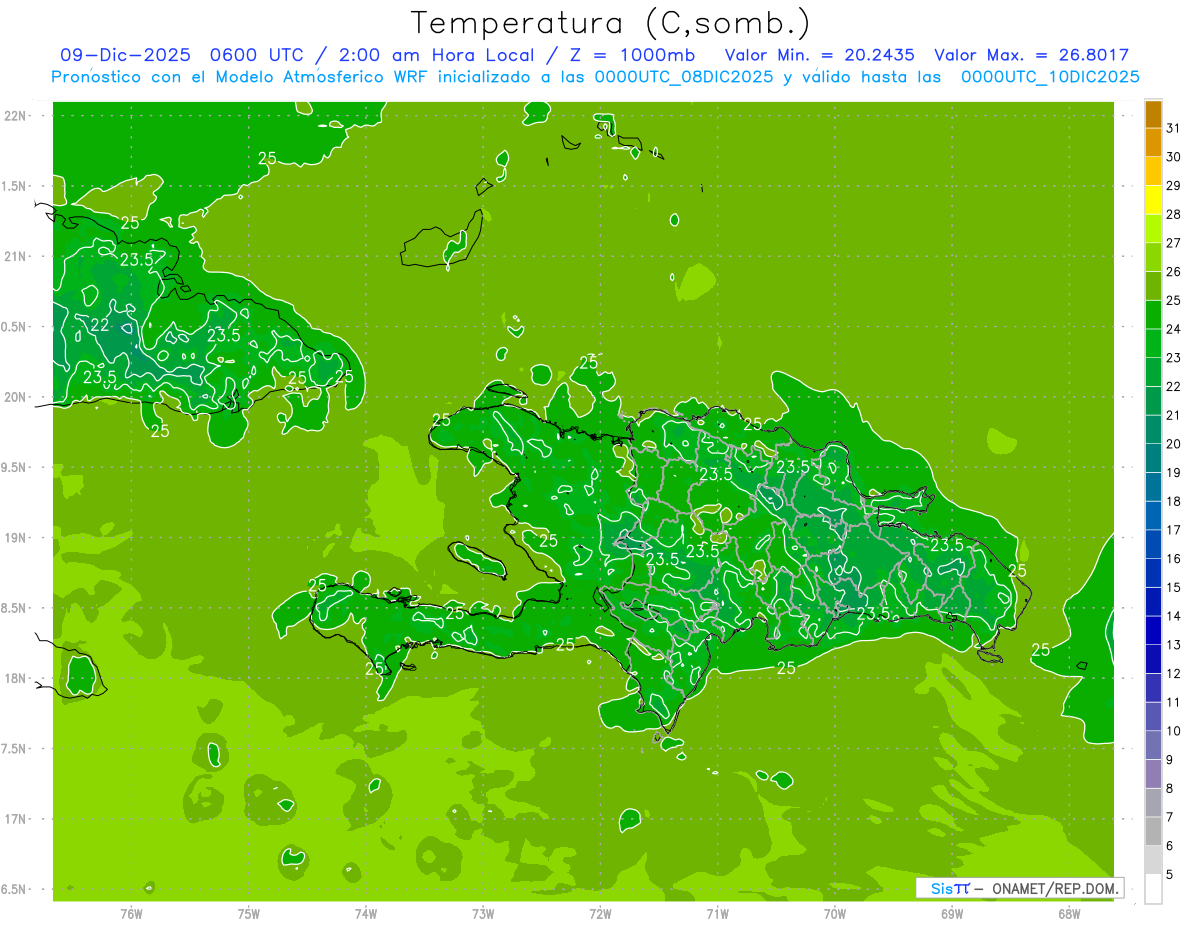
Task: Click the '75W' longitude axis label
Action: (249, 913)
